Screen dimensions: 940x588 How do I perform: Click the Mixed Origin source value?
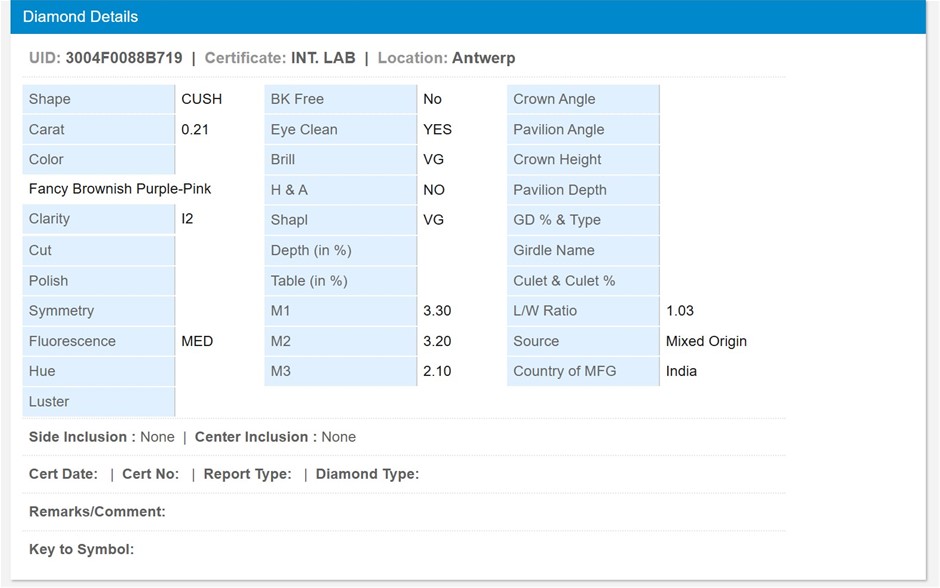[x=706, y=341]
